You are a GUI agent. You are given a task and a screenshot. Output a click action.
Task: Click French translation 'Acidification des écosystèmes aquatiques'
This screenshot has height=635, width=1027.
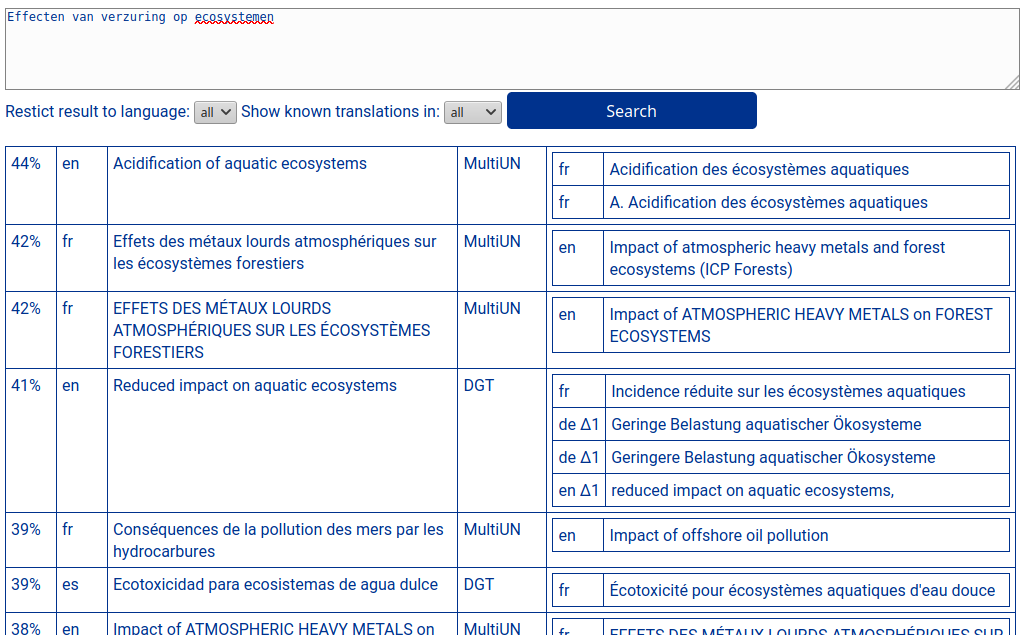(759, 170)
